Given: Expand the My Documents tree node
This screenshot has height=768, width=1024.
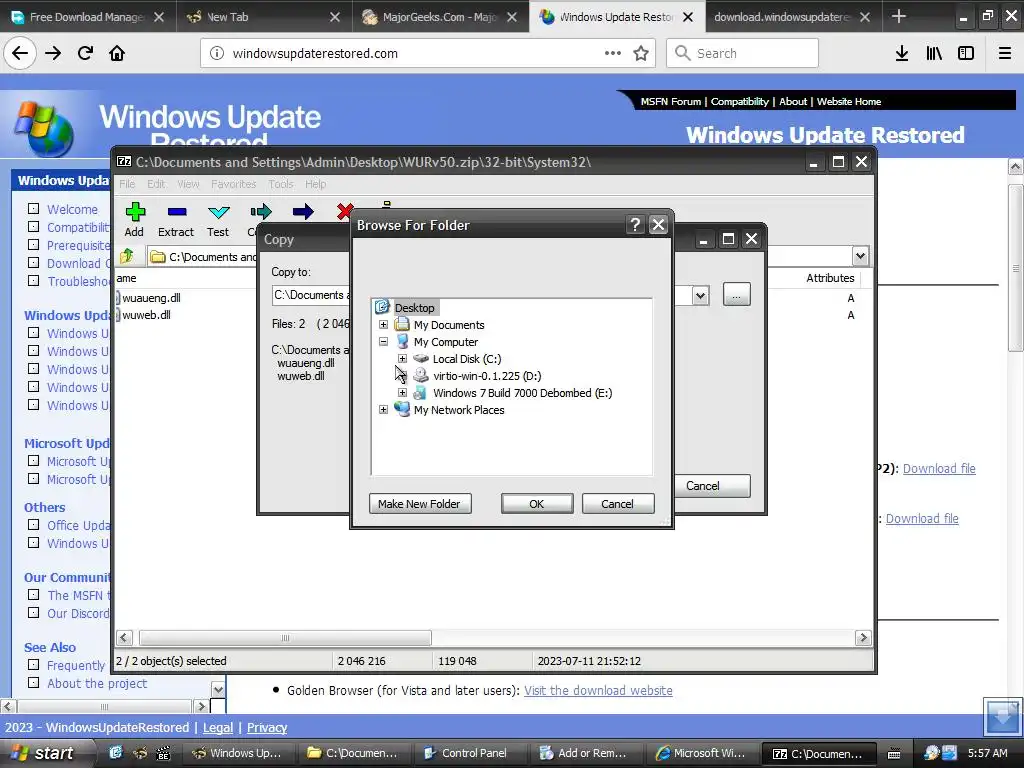Looking at the screenshot, I should tap(383, 325).
